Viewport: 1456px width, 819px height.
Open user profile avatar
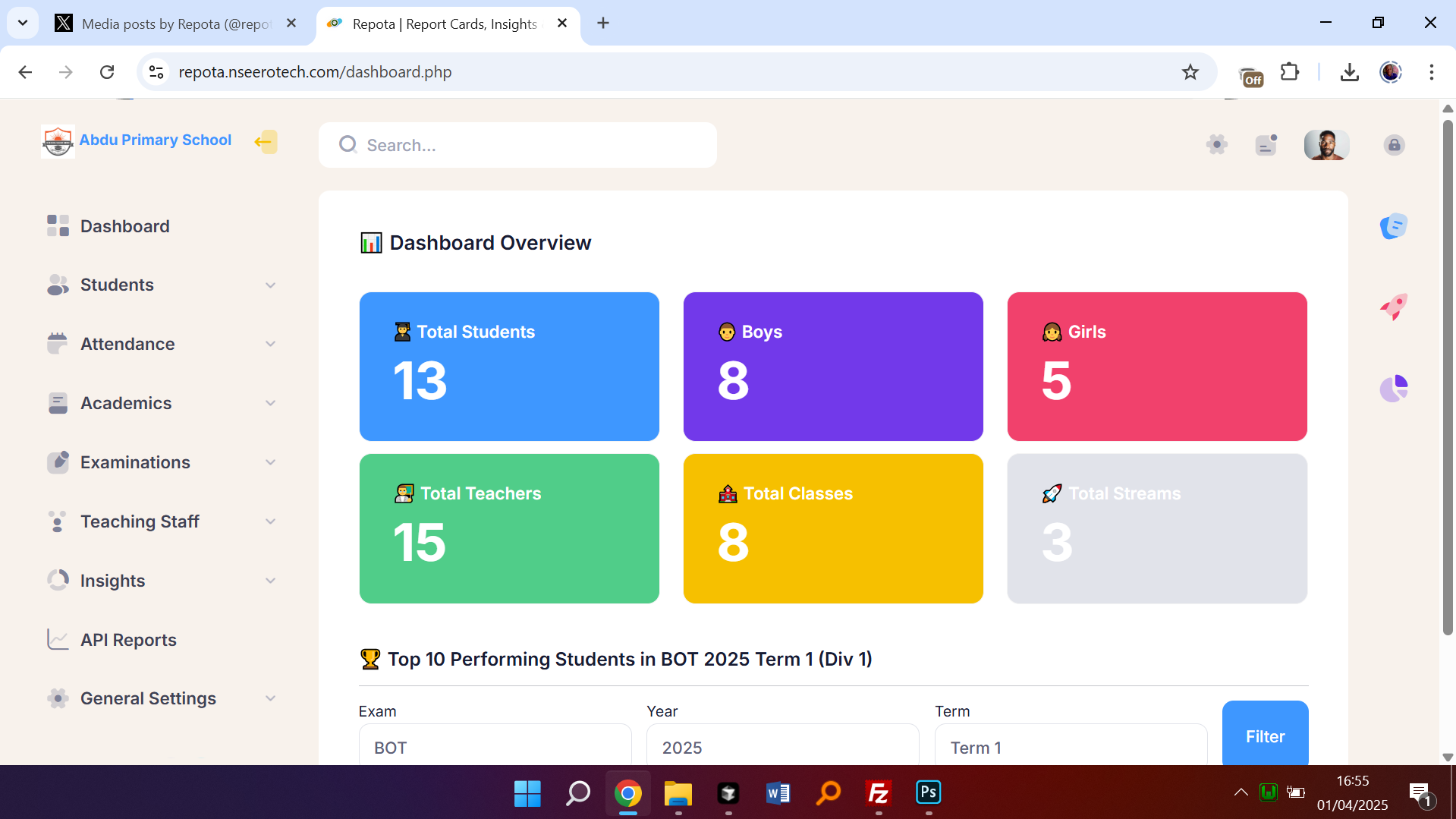(x=1325, y=144)
